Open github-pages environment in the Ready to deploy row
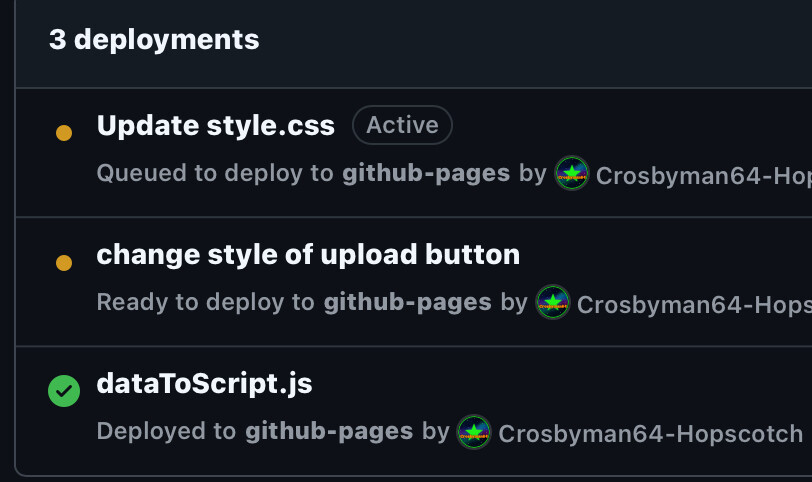 click(408, 302)
